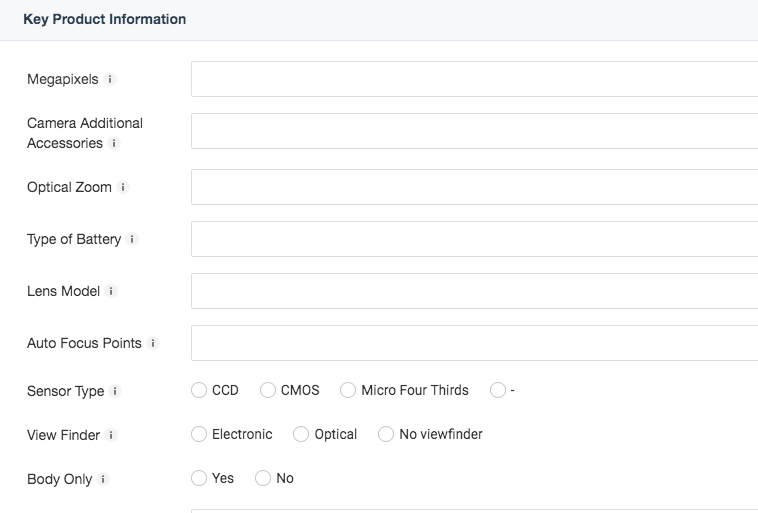758x513 pixels.
Task: Choose CMOS as the sensor type
Action: coord(268,391)
